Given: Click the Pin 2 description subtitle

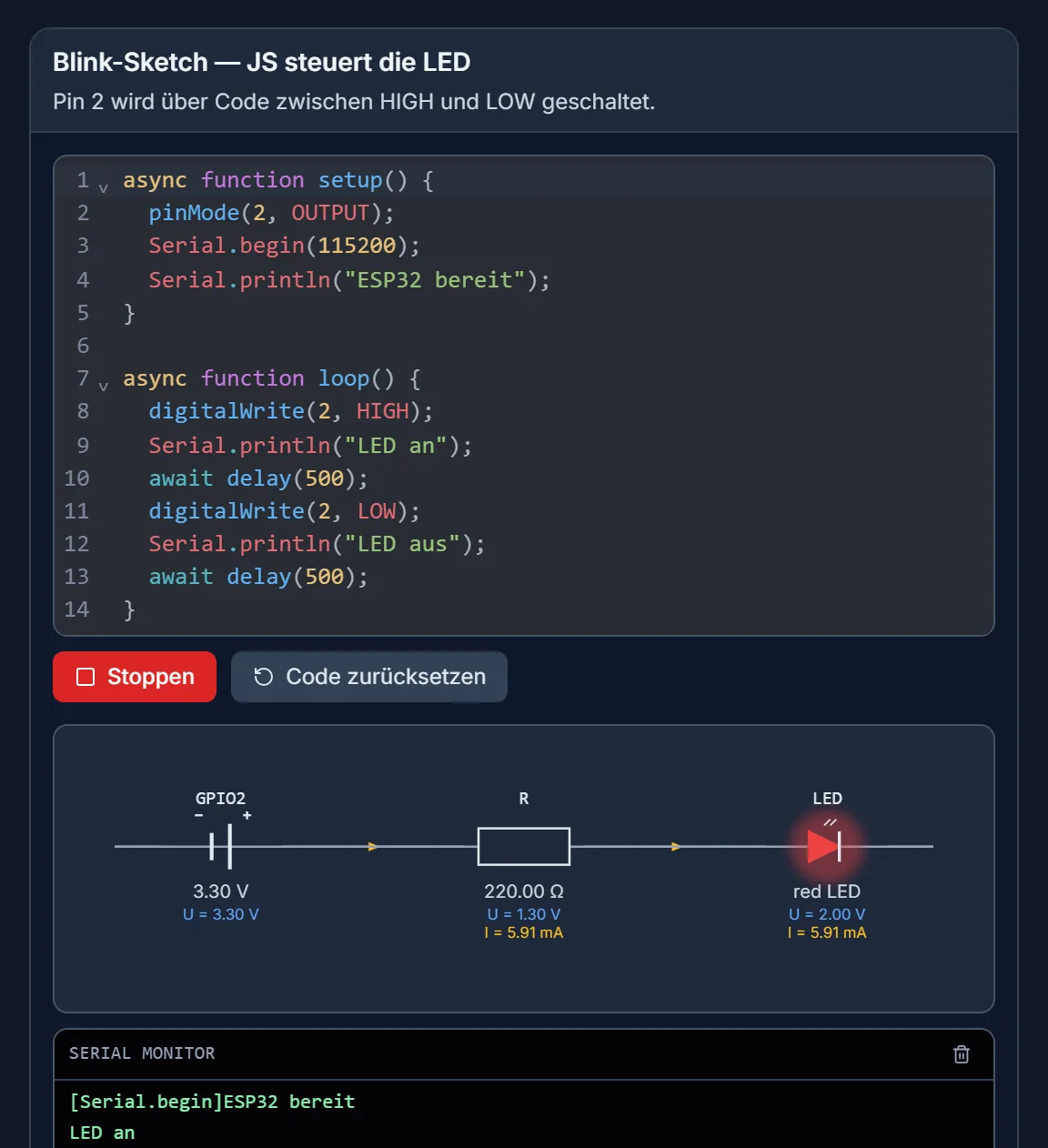Looking at the screenshot, I should (354, 101).
